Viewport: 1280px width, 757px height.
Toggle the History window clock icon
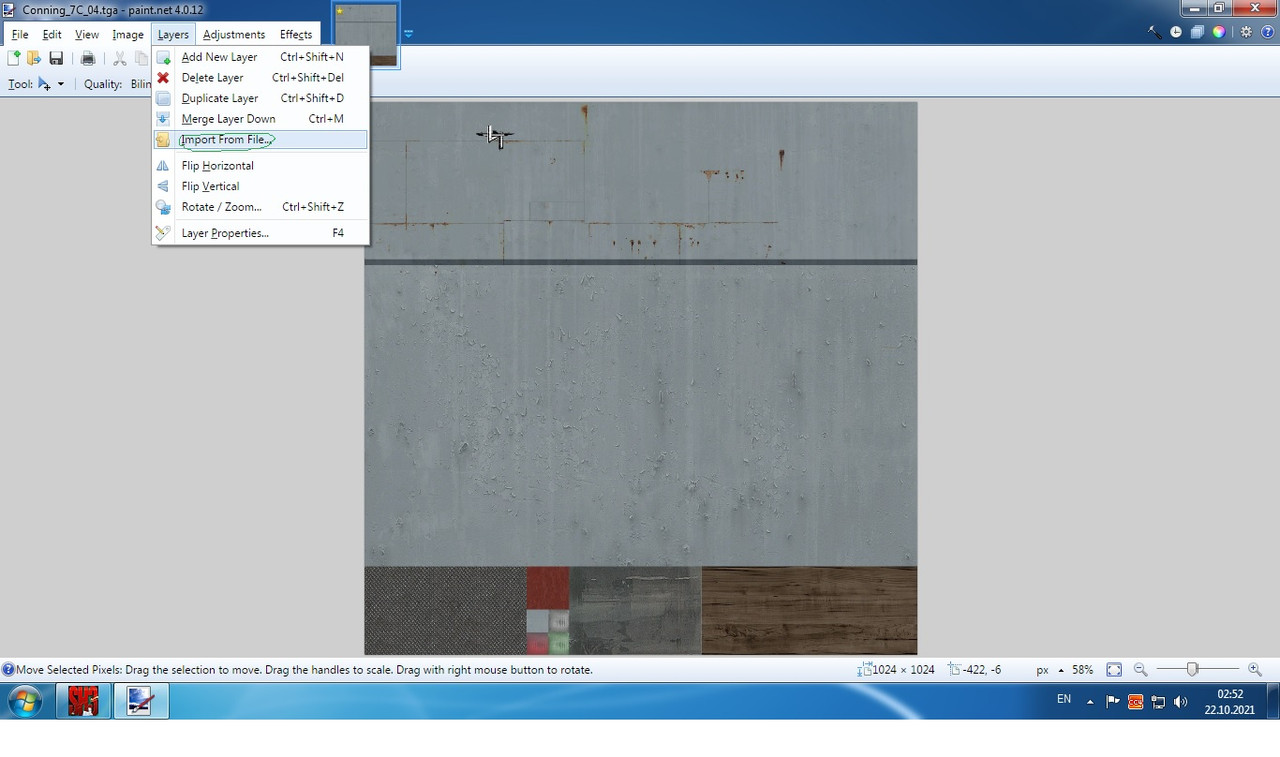tap(1176, 32)
